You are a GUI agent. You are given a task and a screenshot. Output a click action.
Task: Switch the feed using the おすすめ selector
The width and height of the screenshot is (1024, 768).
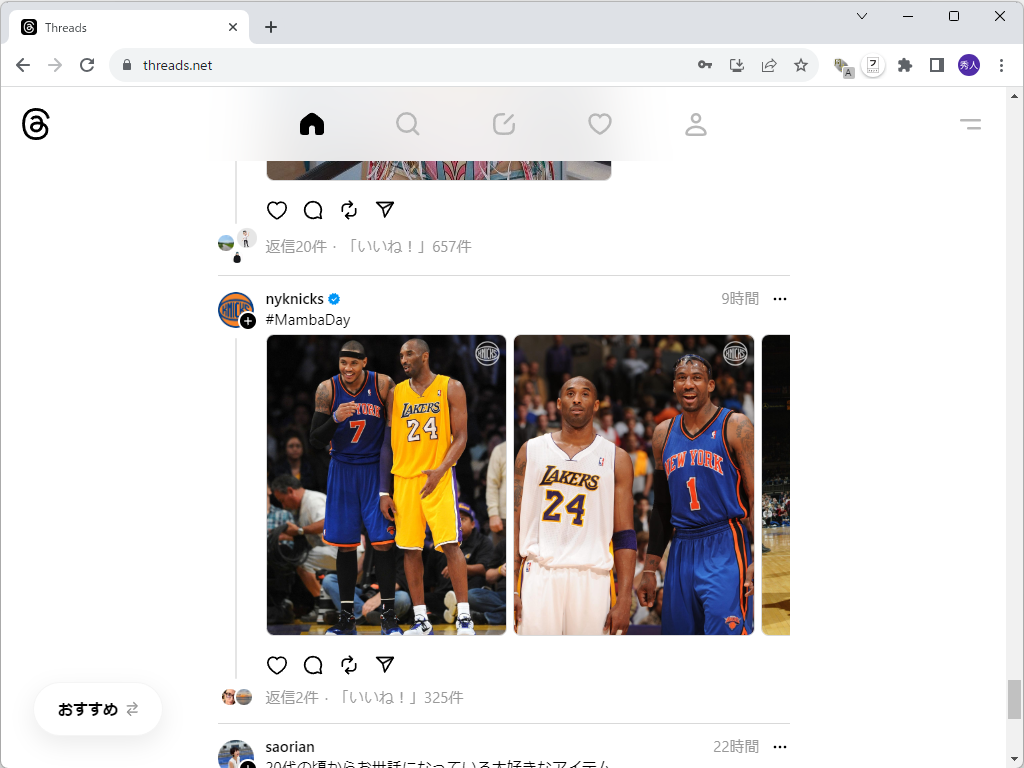coord(97,709)
